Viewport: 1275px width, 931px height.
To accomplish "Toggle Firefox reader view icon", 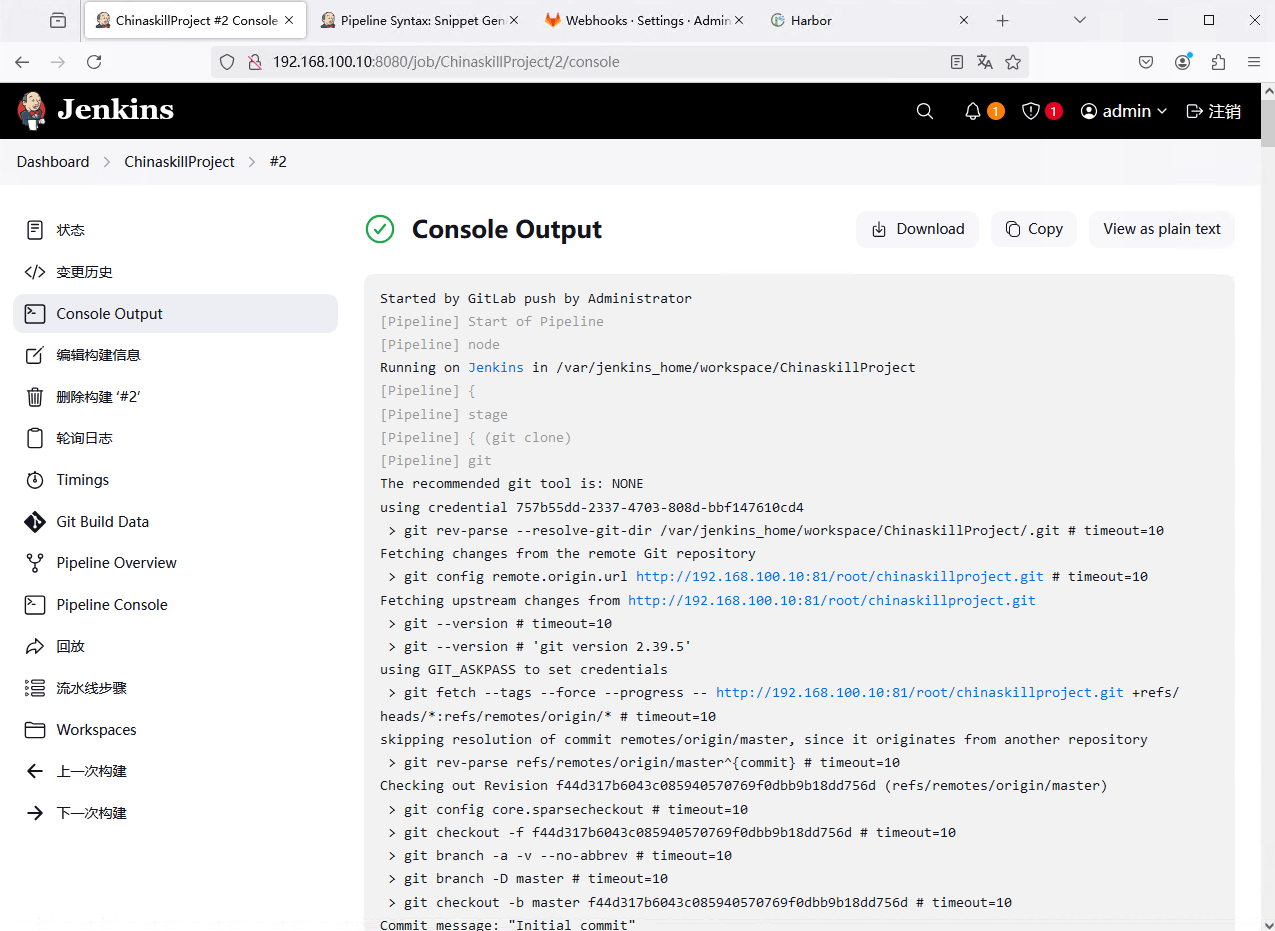I will pos(957,62).
